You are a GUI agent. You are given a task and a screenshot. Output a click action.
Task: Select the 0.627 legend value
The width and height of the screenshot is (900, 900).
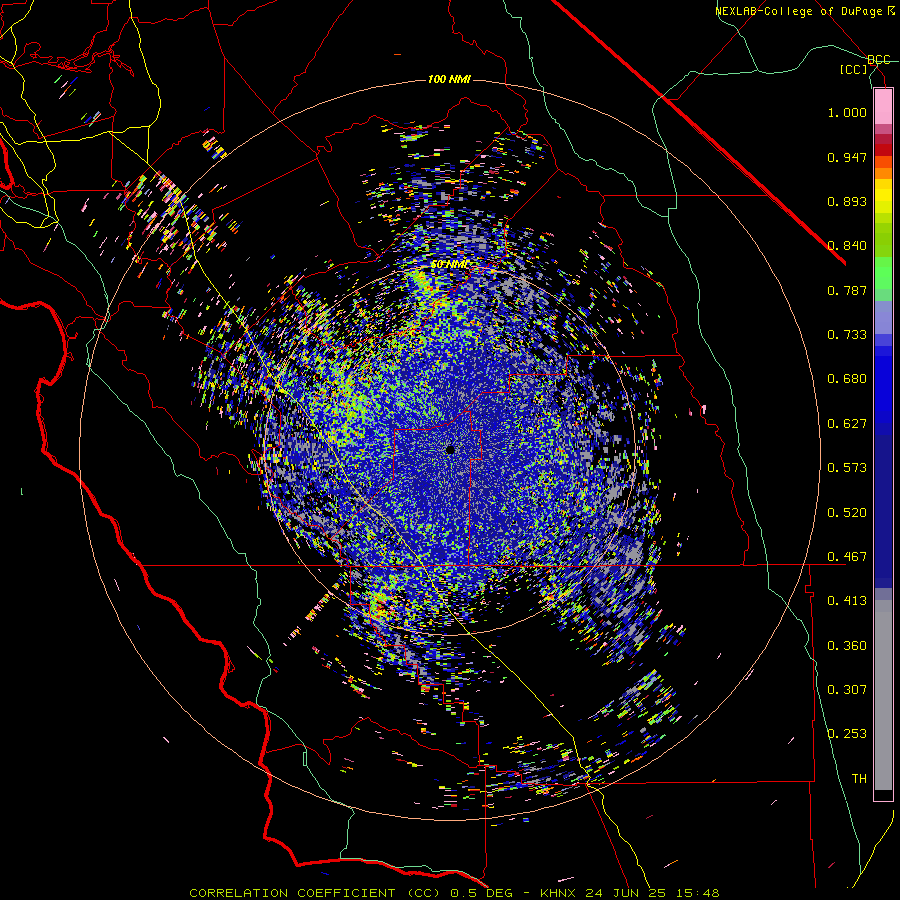pyautogui.click(x=847, y=424)
